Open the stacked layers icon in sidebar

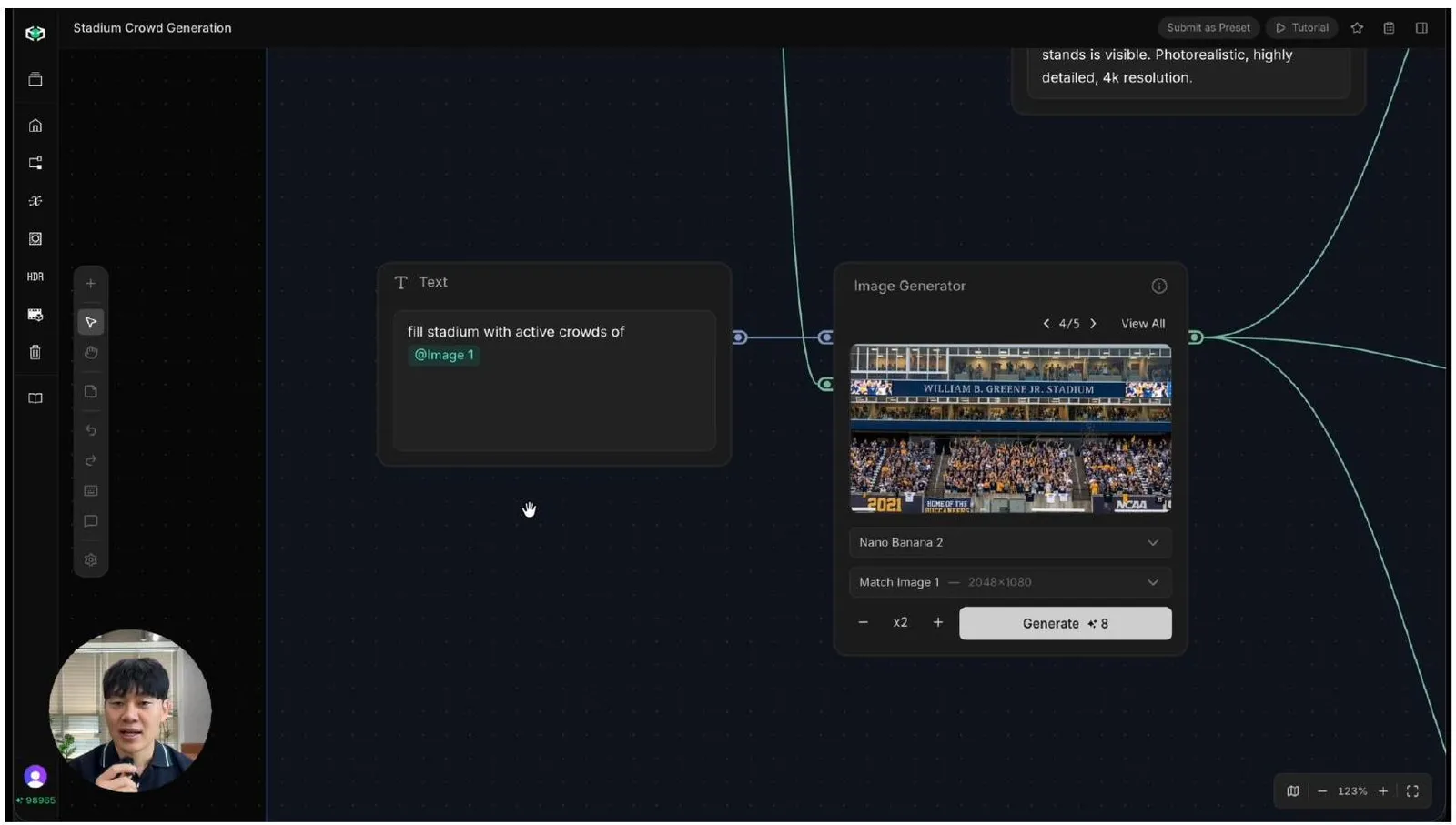(35, 79)
